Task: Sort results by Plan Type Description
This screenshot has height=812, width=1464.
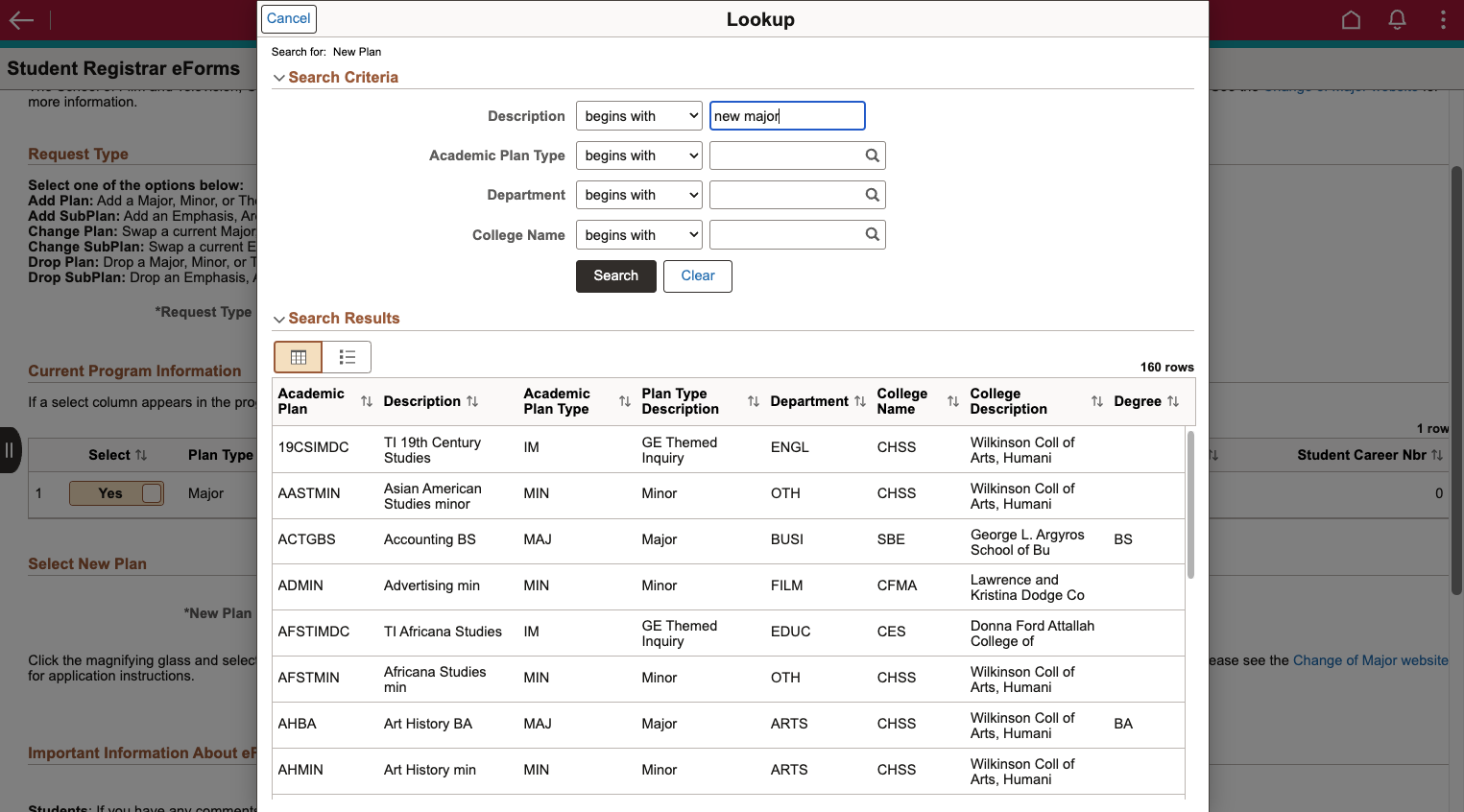Action: (x=754, y=401)
